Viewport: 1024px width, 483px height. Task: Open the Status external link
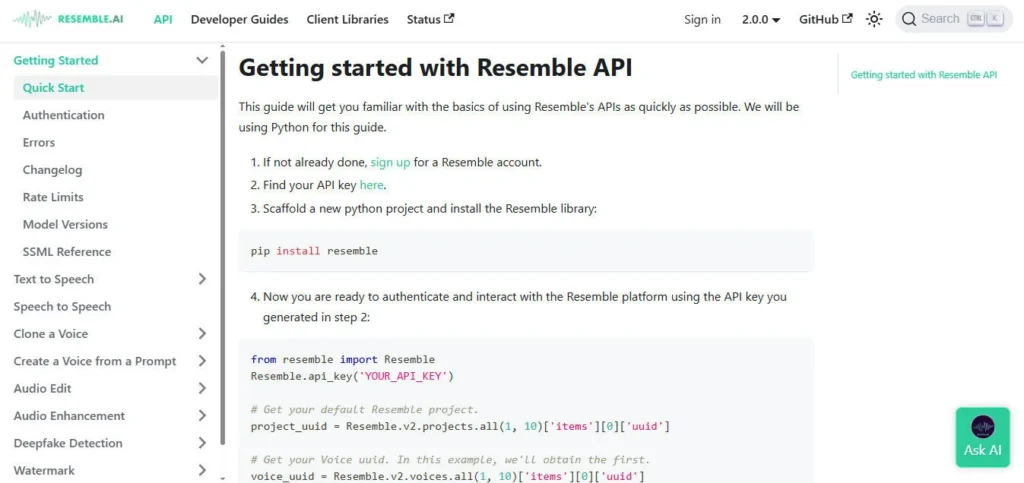430,20
